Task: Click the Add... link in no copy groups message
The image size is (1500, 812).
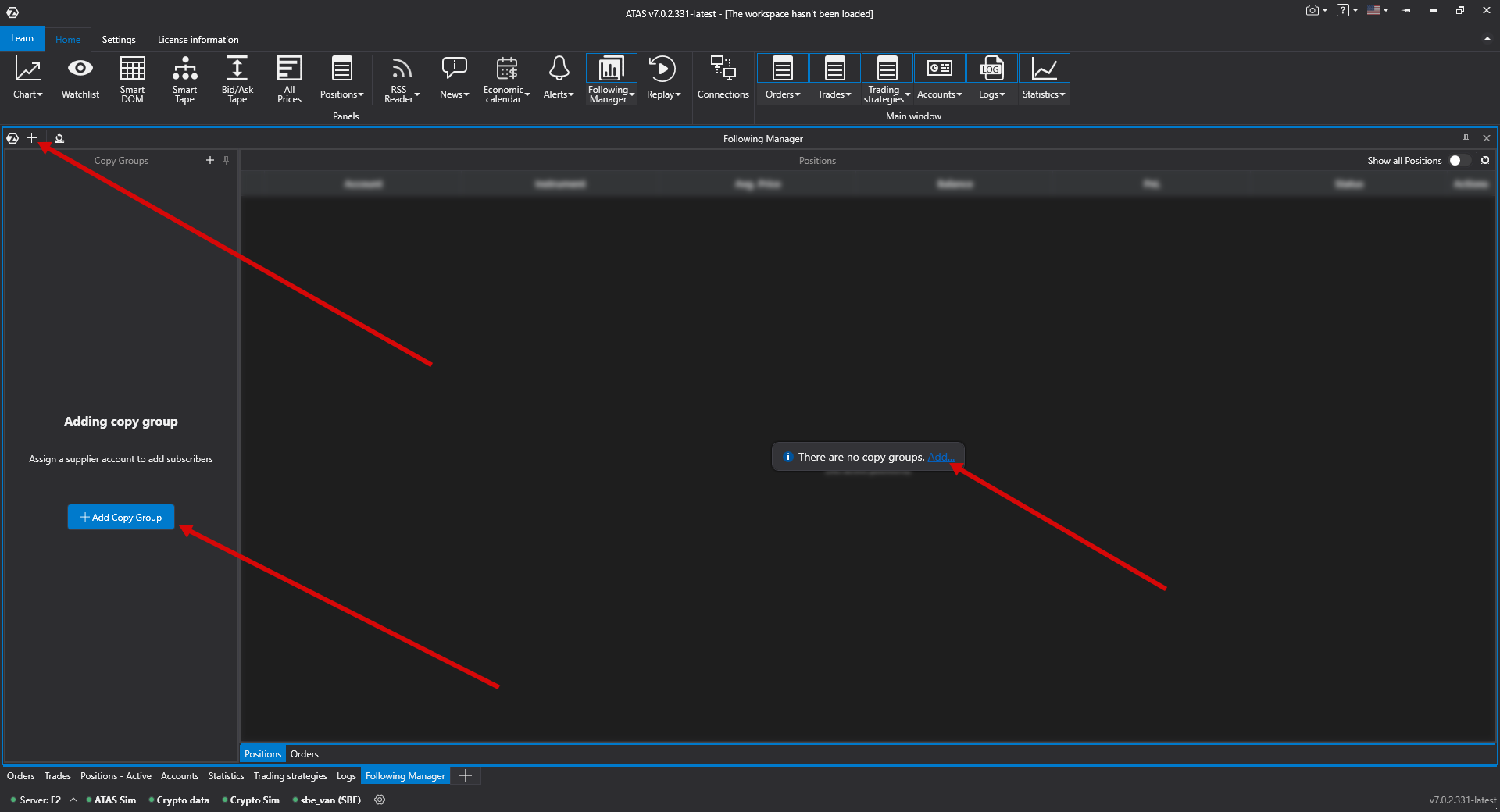Action: coord(941,457)
